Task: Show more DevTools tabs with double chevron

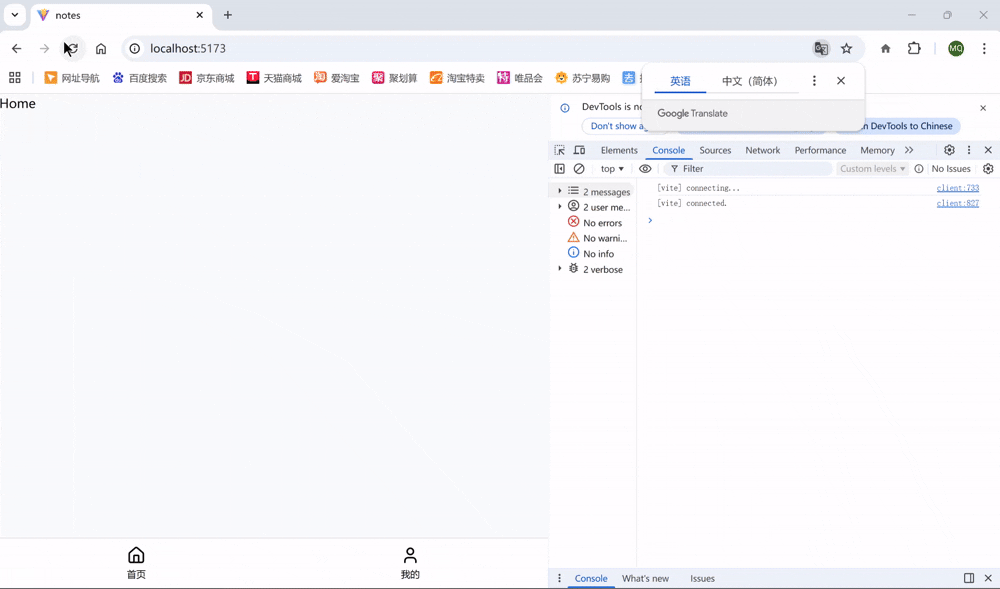Action: point(909,150)
